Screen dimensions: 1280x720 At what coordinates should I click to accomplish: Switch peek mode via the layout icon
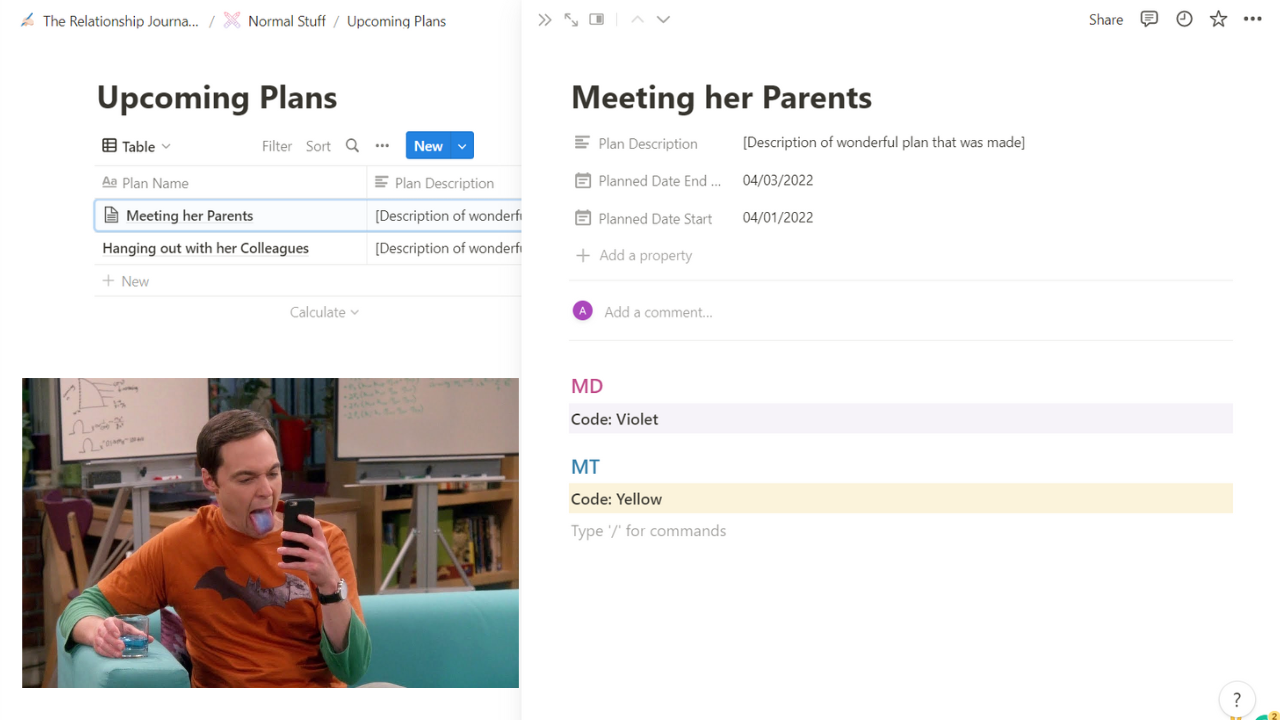597,20
